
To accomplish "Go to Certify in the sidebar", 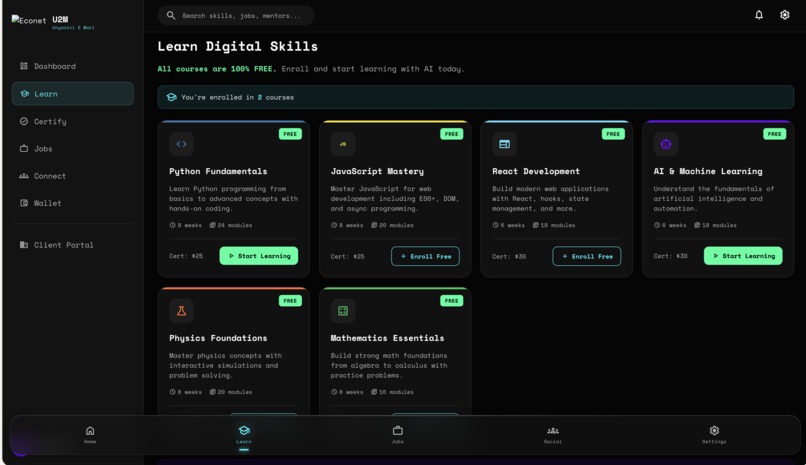I will coord(72,121).
